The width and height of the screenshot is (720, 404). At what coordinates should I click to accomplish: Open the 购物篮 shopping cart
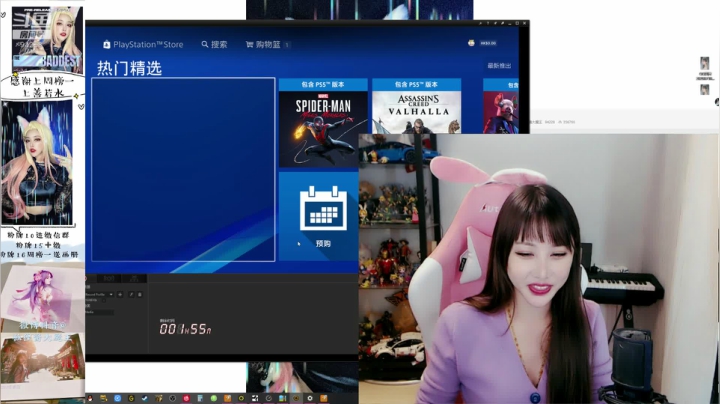pyautogui.click(x=268, y=45)
